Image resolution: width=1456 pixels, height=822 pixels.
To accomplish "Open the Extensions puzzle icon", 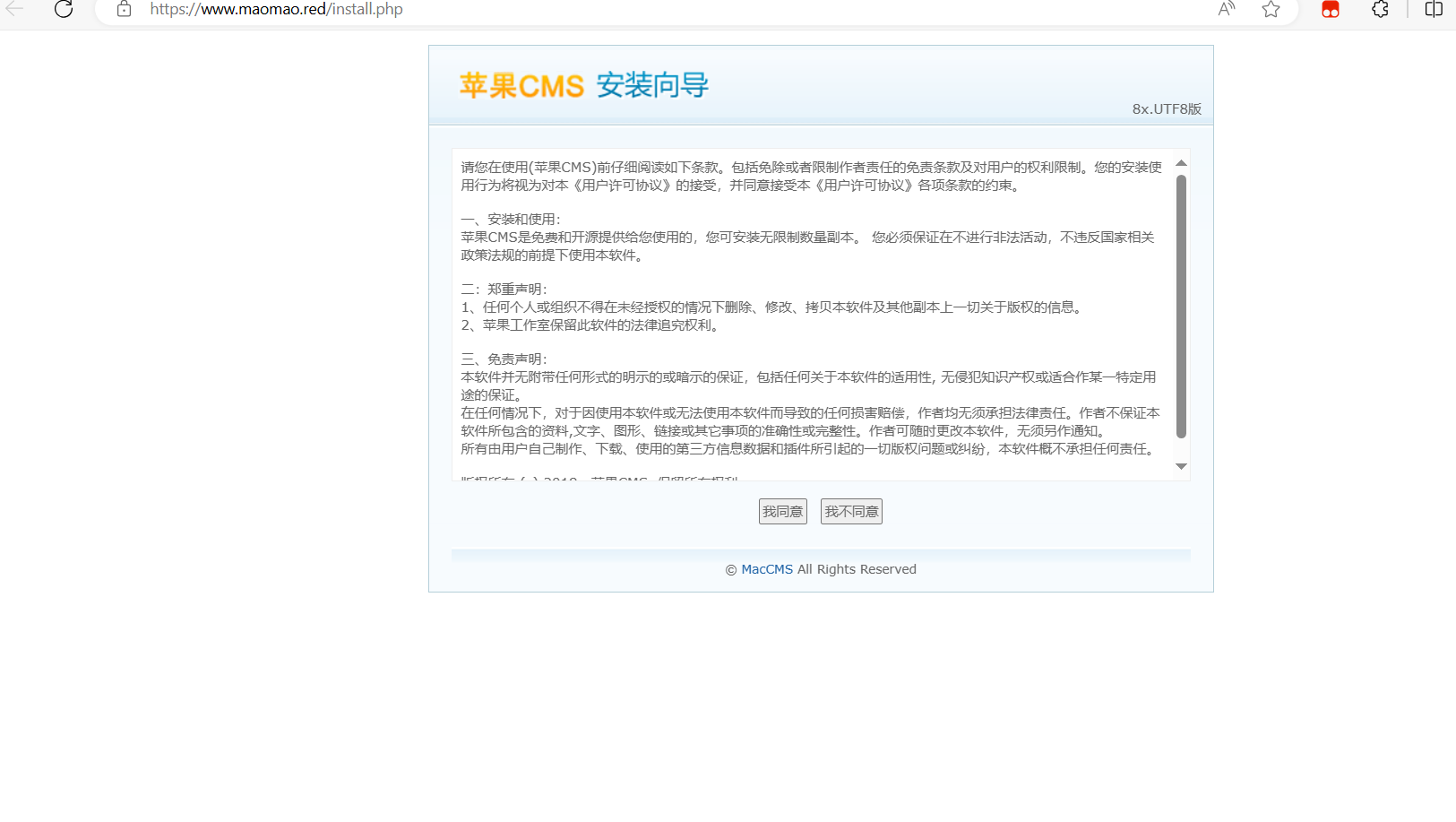I will (x=1380, y=9).
